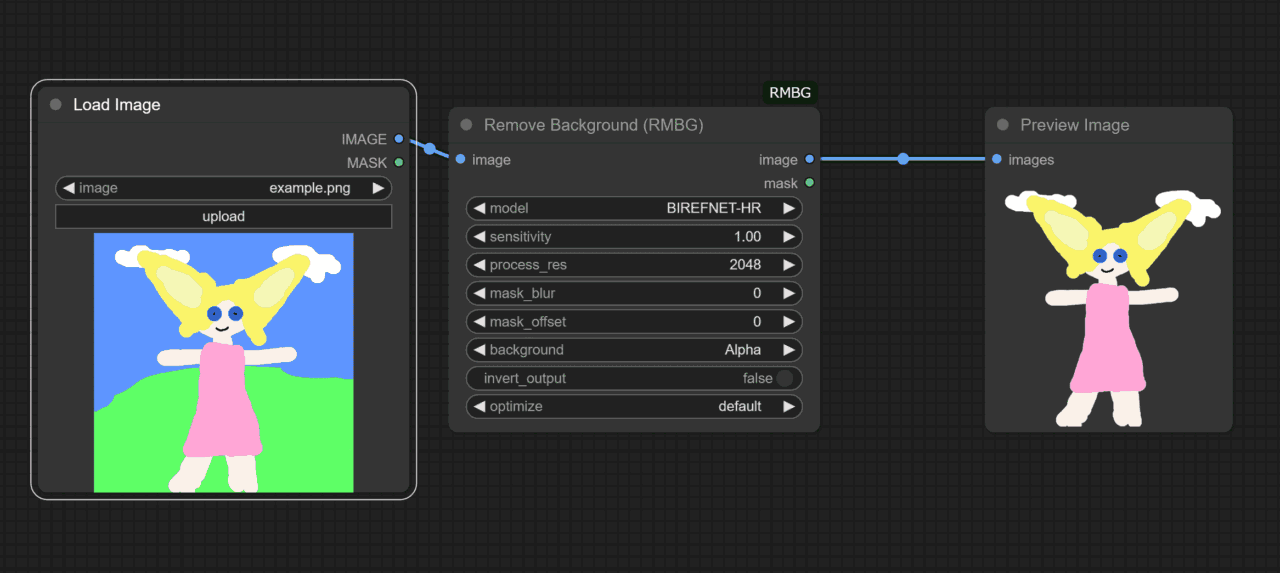Click the link midpoint between Load Image and RMBG
Image resolution: width=1280 pixels, height=573 pixels.
[430, 149]
